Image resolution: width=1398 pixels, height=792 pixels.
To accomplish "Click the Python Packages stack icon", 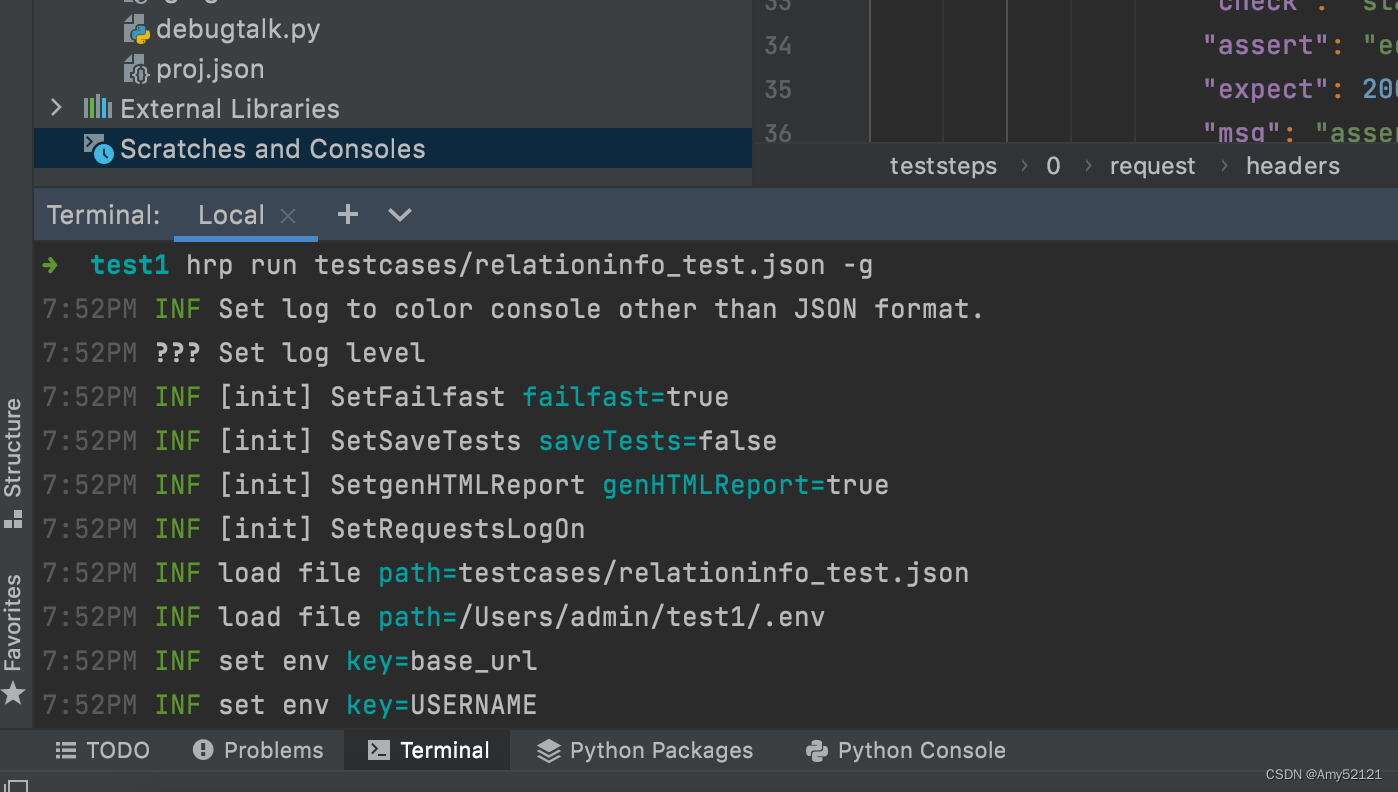I will click(x=549, y=750).
